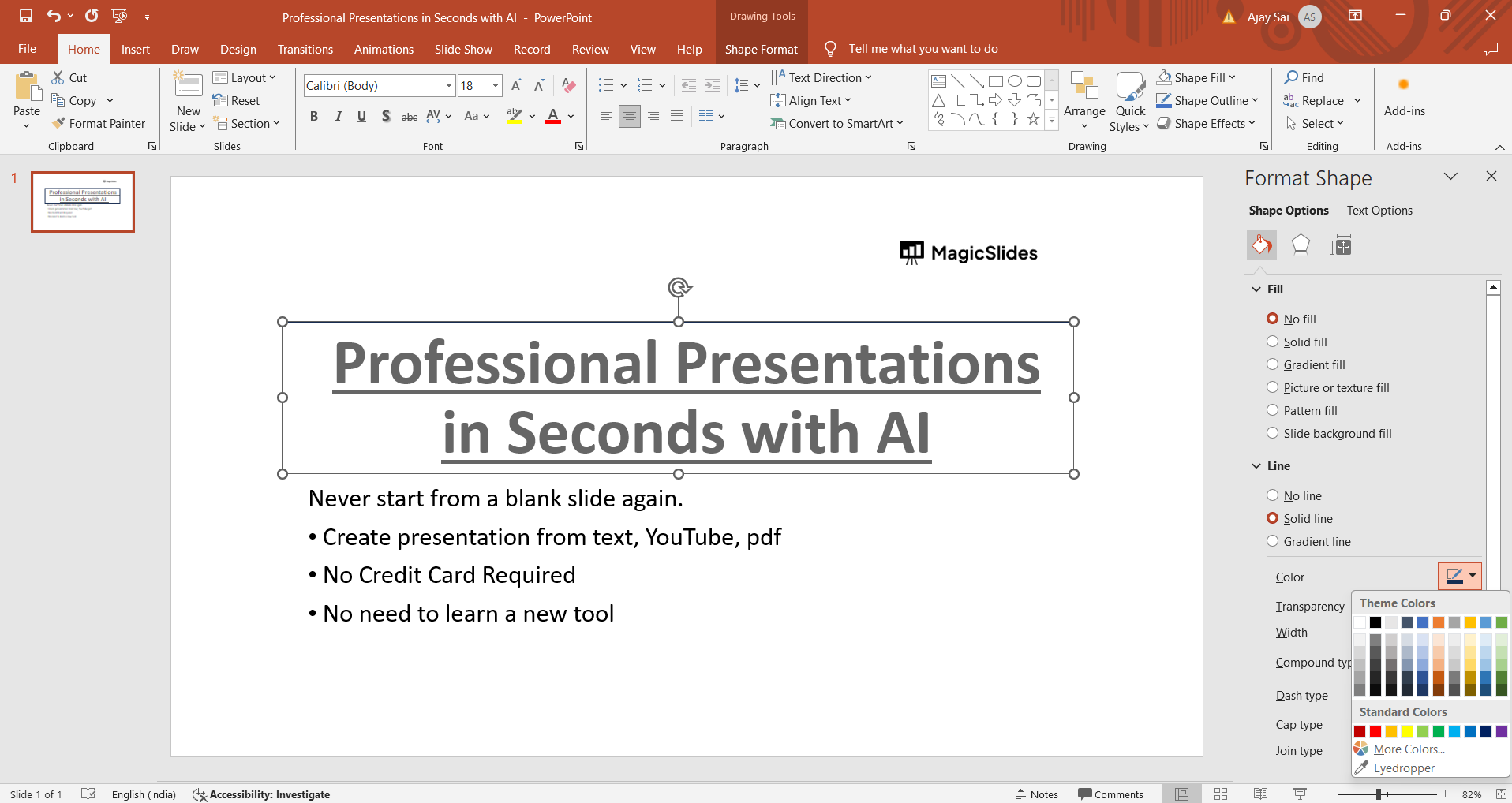Open the Insert ribbon tab
The height and width of the screenshot is (803, 1512).
[x=135, y=49]
